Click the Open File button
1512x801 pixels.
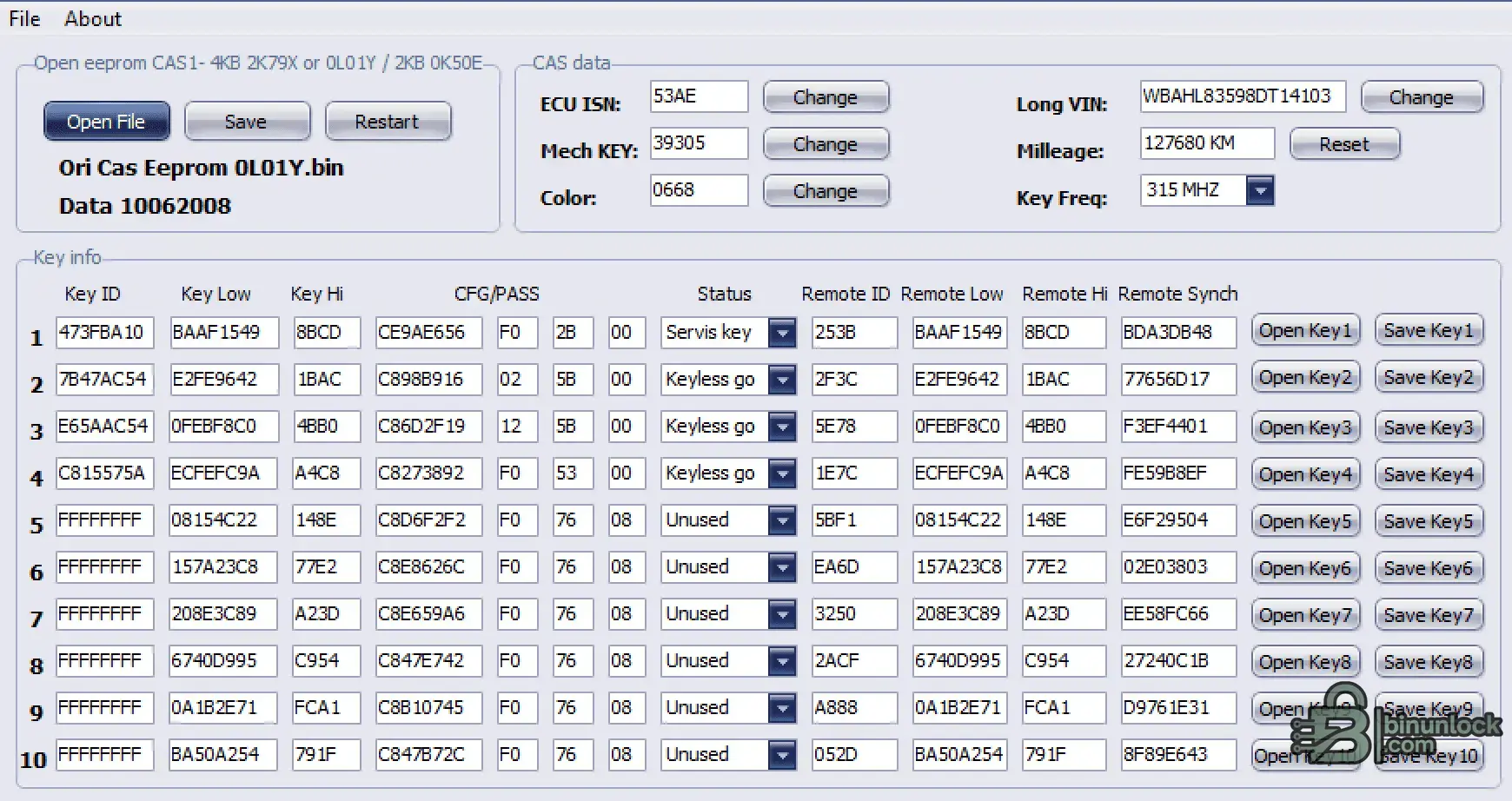106,122
